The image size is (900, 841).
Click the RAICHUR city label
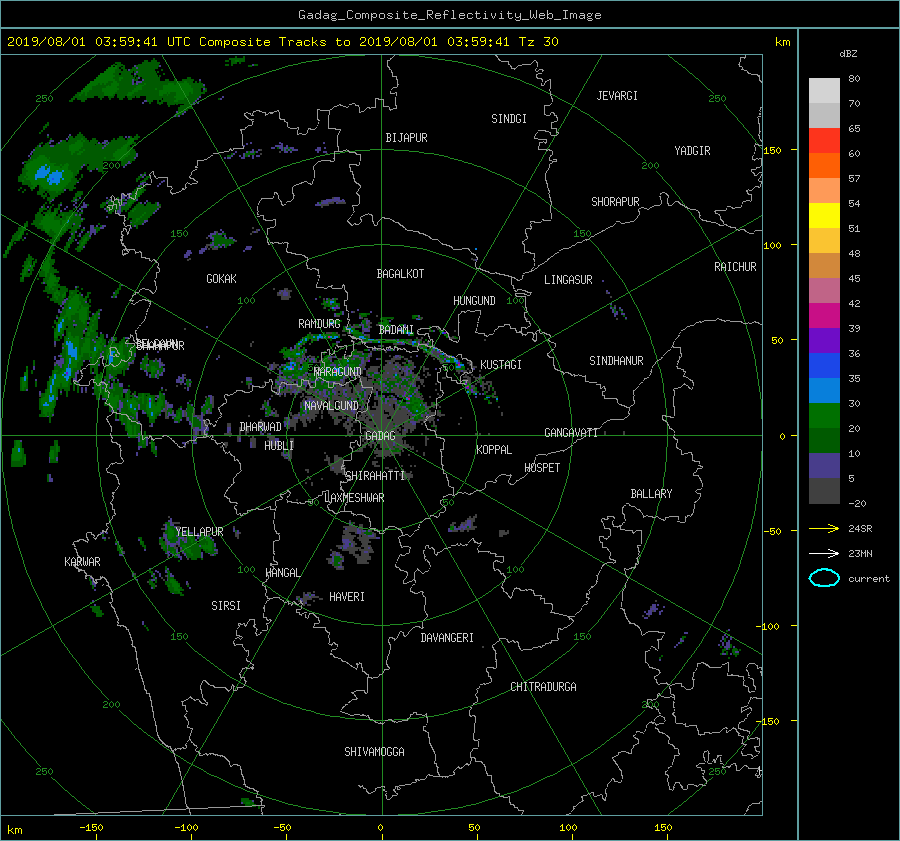[x=735, y=267]
